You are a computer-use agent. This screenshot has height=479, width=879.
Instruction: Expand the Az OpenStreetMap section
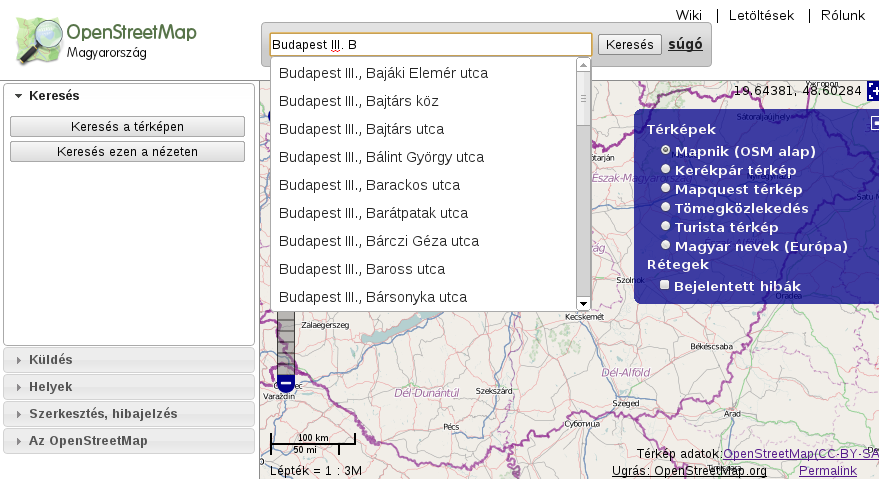click(129, 441)
